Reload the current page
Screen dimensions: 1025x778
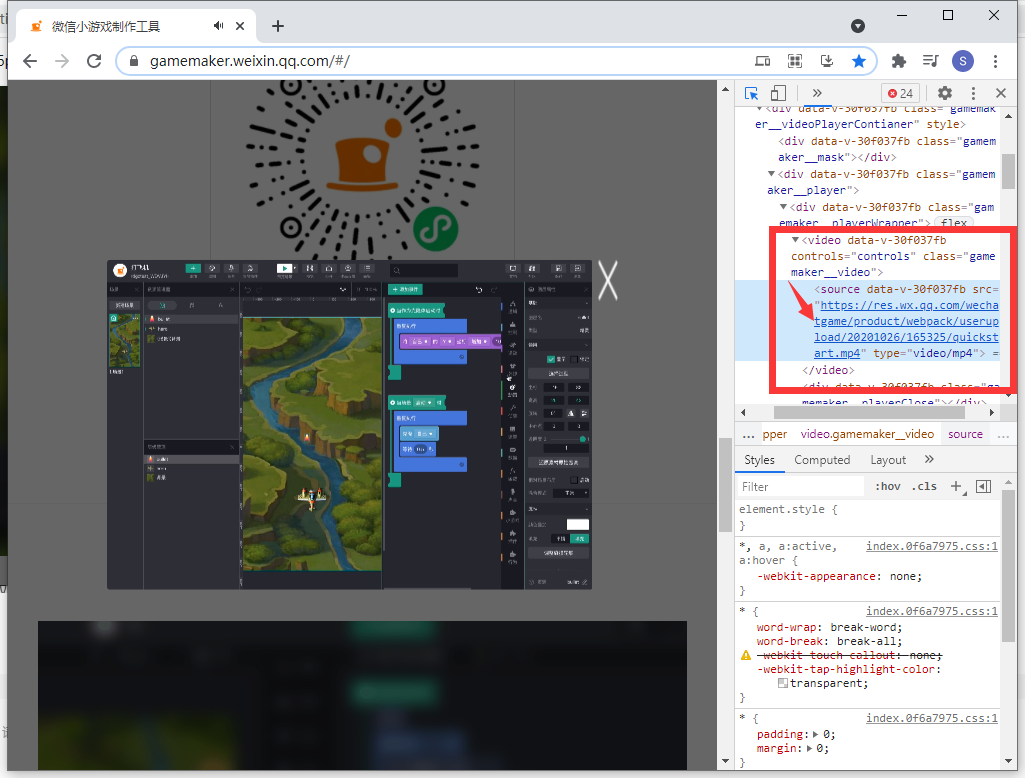[x=94, y=61]
